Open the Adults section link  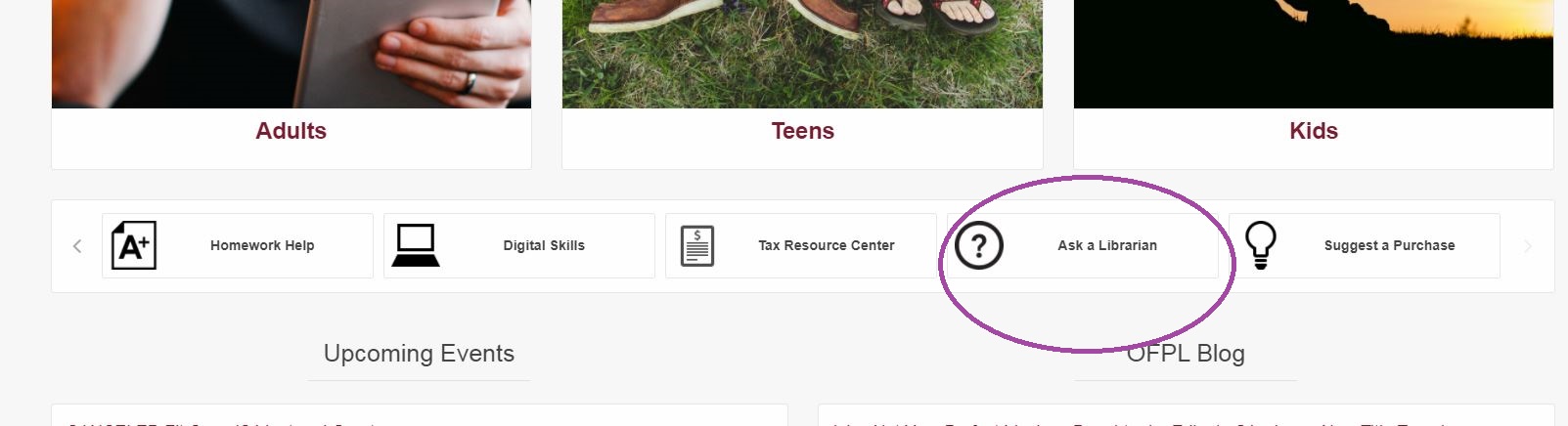coord(291,131)
